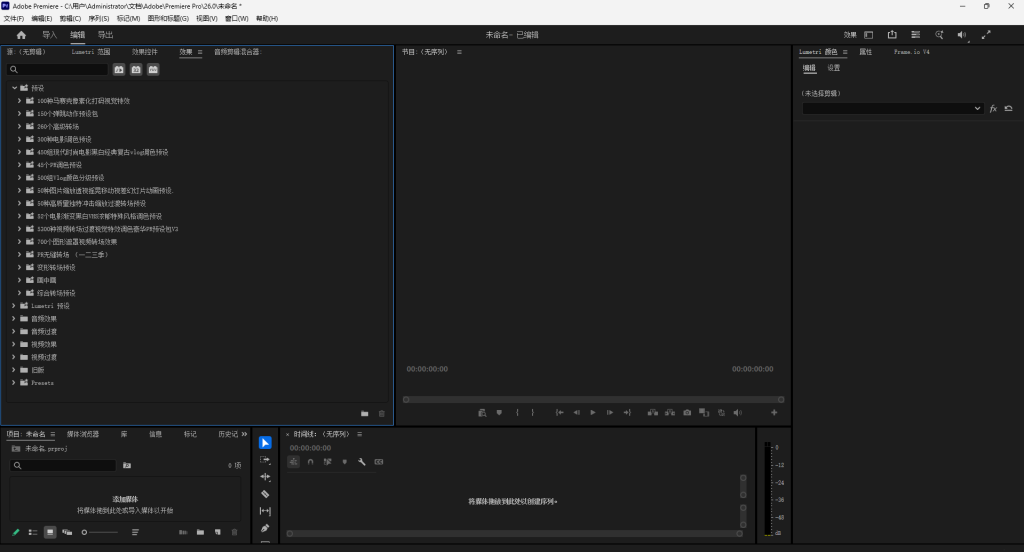Open the 序列(S) menu
This screenshot has width=1024, height=552.
pyautogui.click(x=99, y=18)
